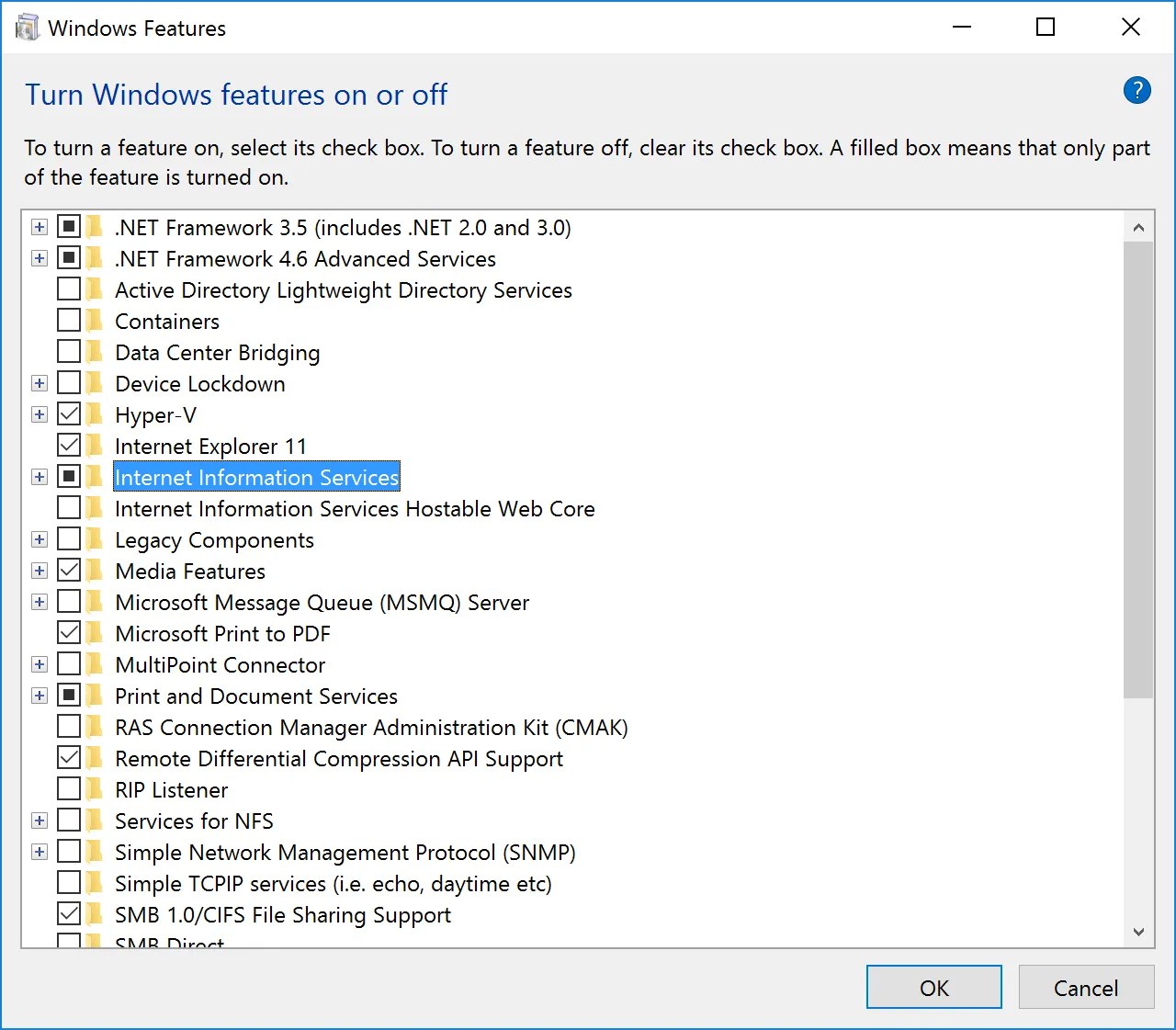The height and width of the screenshot is (1030, 1176).
Task: Select .NET Framework 4.6 Advanced Services label
Action: [305, 258]
